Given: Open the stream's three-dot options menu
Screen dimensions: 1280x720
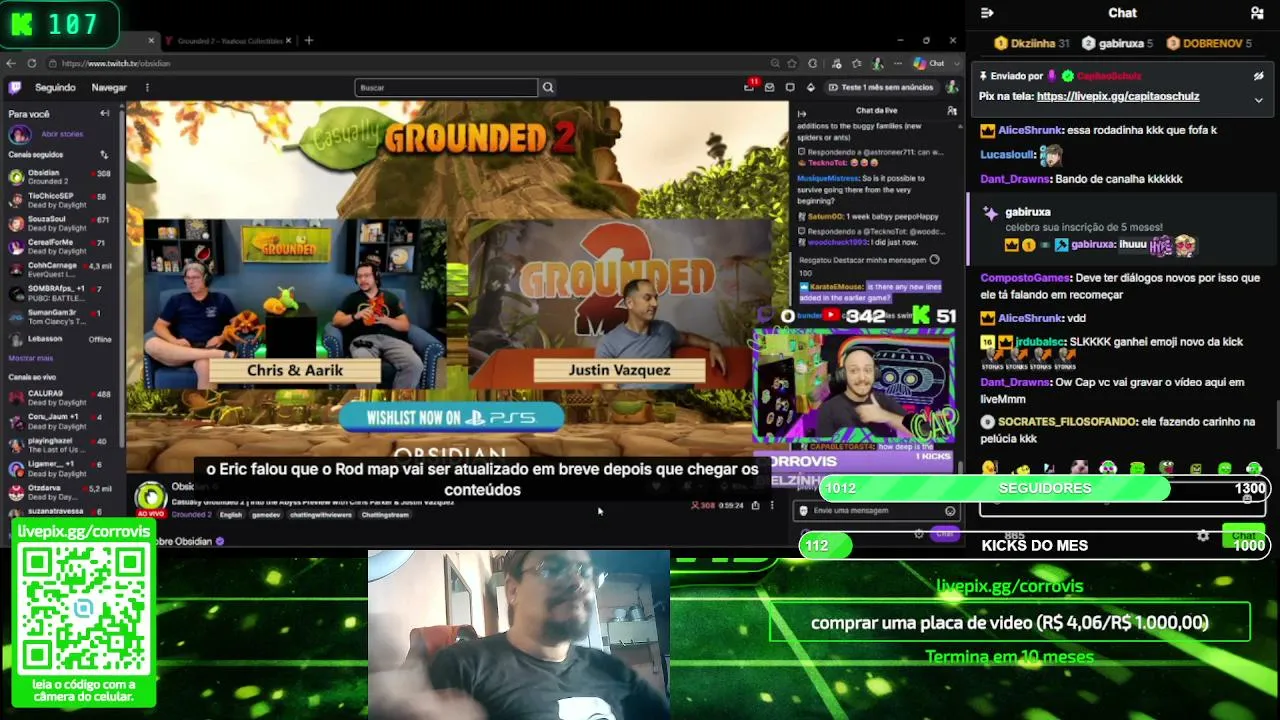Looking at the screenshot, I should [x=771, y=505].
